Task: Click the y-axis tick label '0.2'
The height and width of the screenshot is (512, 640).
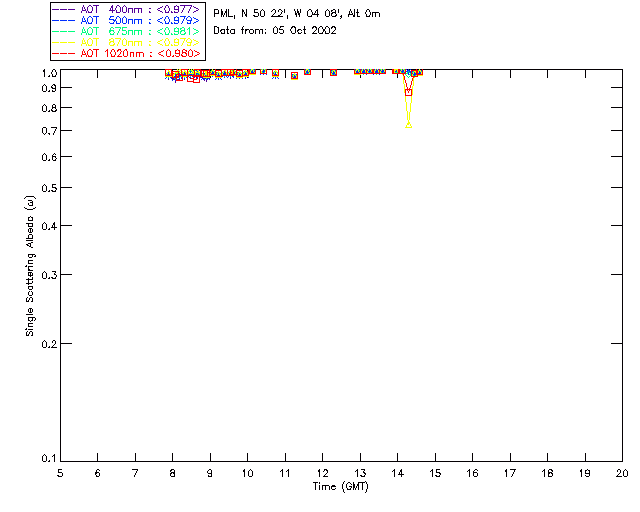Action: point(49,344)
